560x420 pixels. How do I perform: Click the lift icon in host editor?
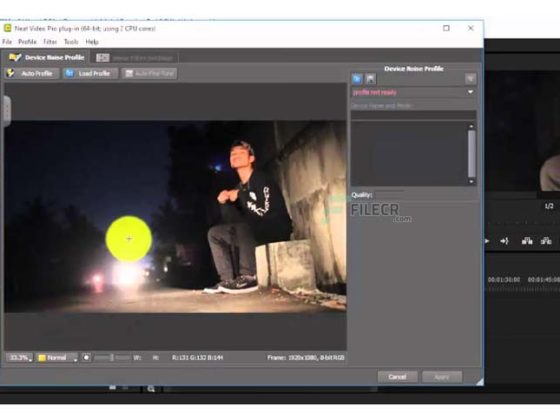point(527,241)
